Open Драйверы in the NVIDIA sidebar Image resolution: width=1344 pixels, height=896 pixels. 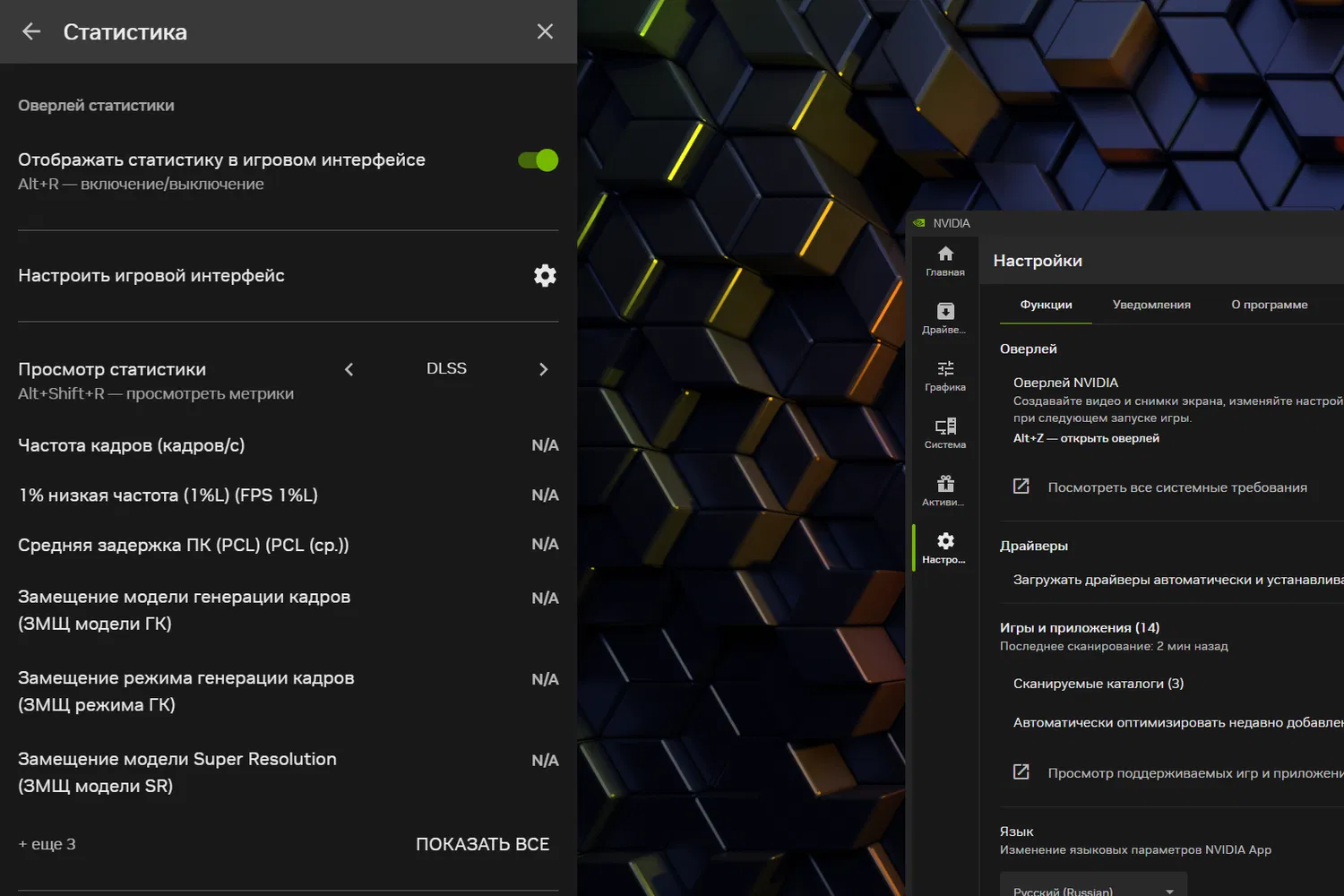[945, 318]
